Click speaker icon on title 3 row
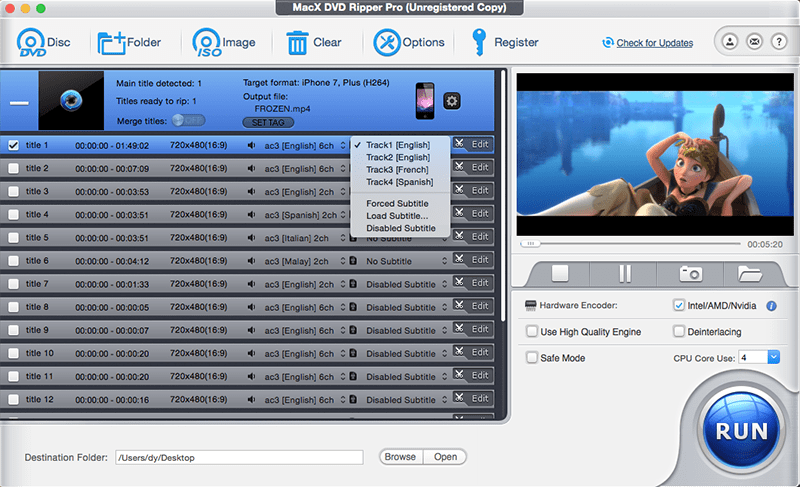This screenshot has height=487, width=800. [252, 192]
